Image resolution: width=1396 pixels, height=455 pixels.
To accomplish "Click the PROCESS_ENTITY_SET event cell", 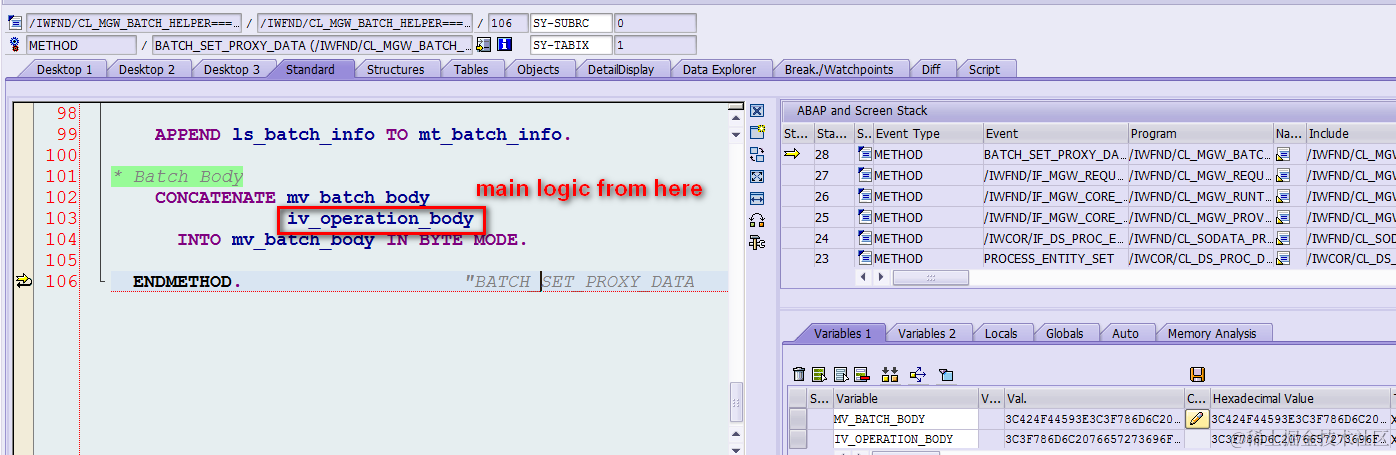I will pyautogui.click(x=1054, y=258).
